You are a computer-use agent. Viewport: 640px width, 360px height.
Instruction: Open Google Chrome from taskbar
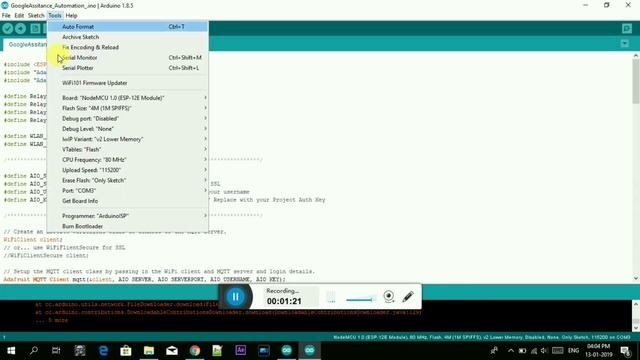195,350
